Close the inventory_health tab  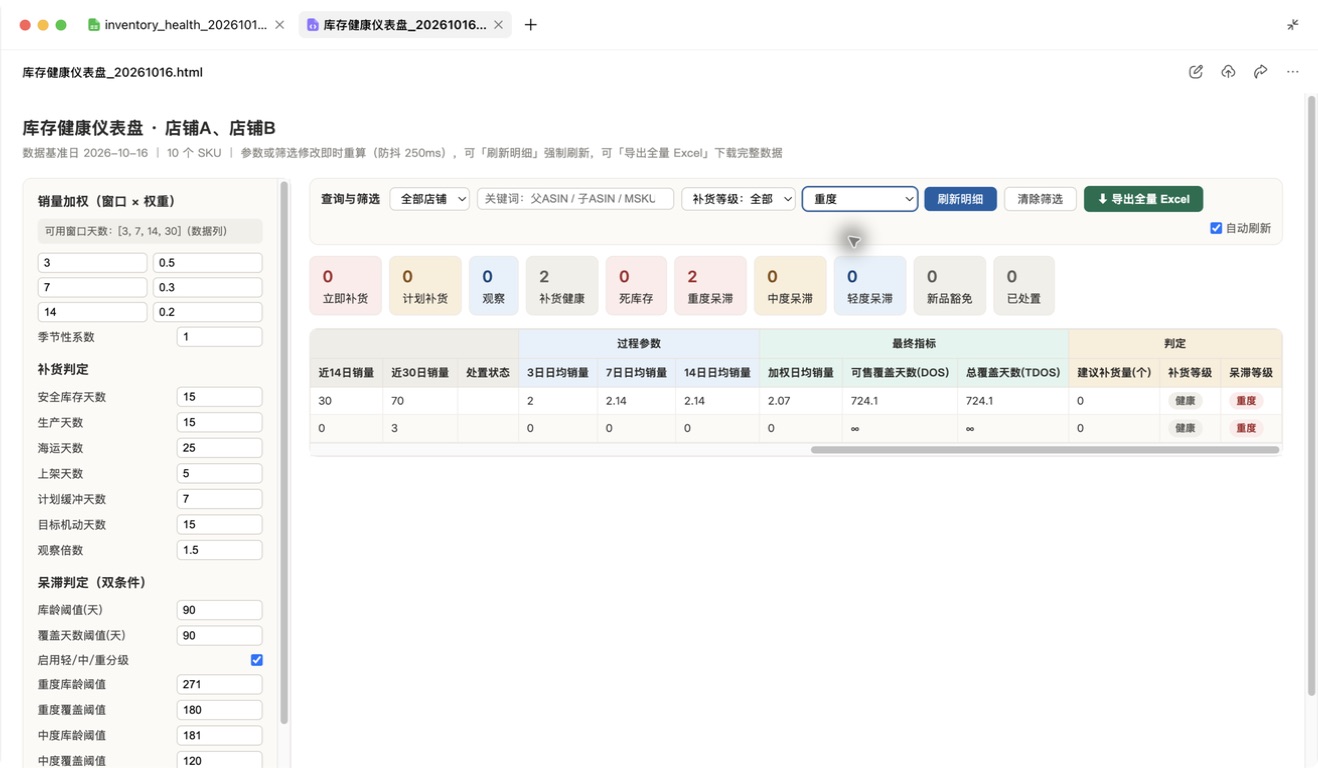[x=280, y=25]
